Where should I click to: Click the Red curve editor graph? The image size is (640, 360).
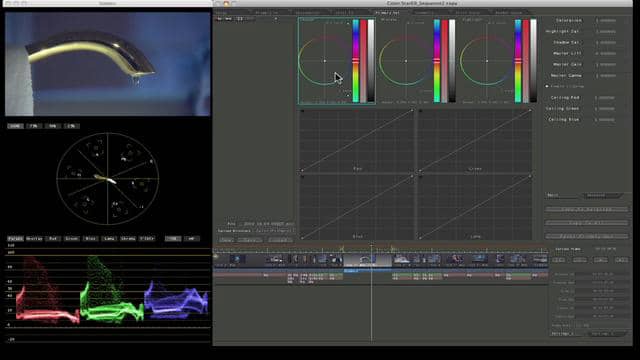pyautogui.click(x=357, y=140)
